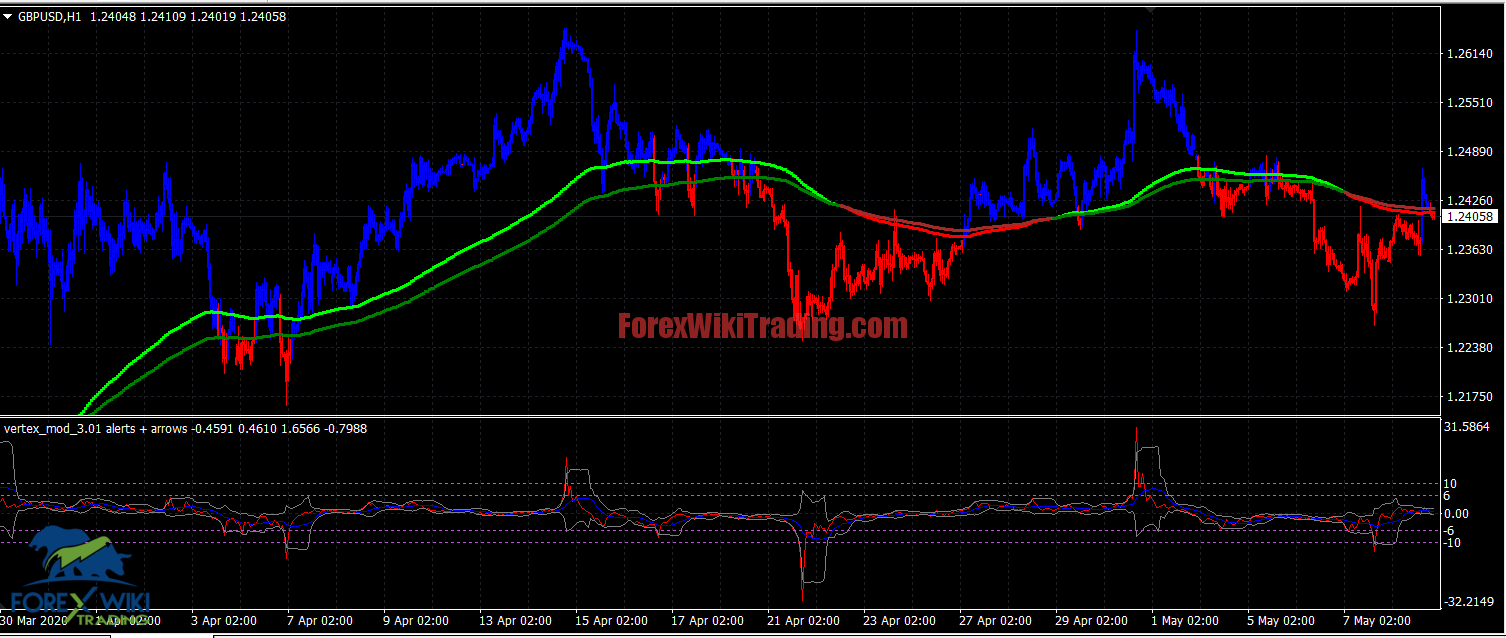Click the 30 Mar 2020 date label
The image size is (1506, 638).
(x=35, y=621)
